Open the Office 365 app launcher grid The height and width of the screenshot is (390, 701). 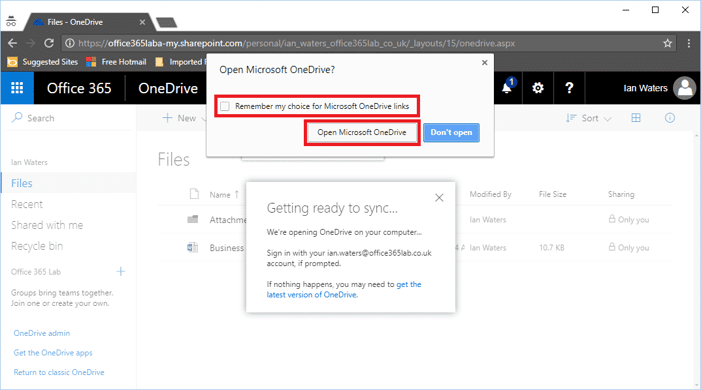(17, 88)
